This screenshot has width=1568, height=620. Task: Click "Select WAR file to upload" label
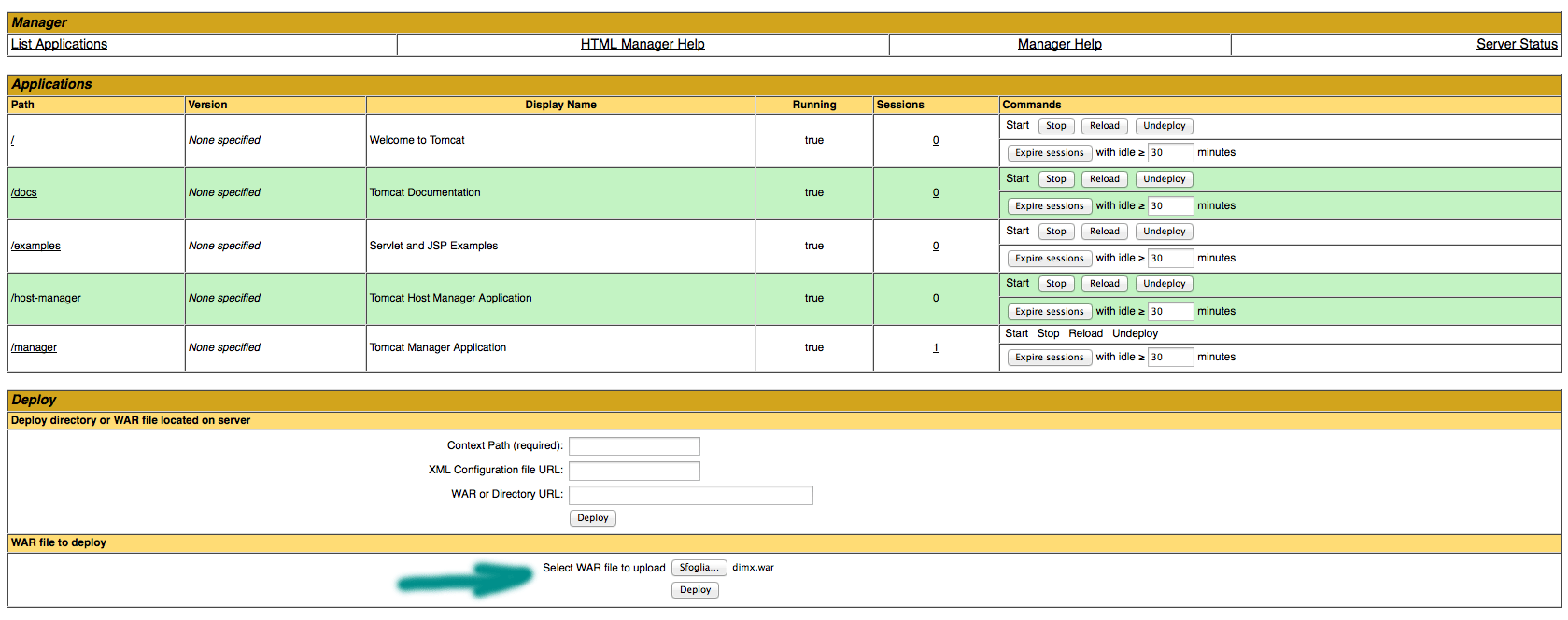click(x=604, y=568)
